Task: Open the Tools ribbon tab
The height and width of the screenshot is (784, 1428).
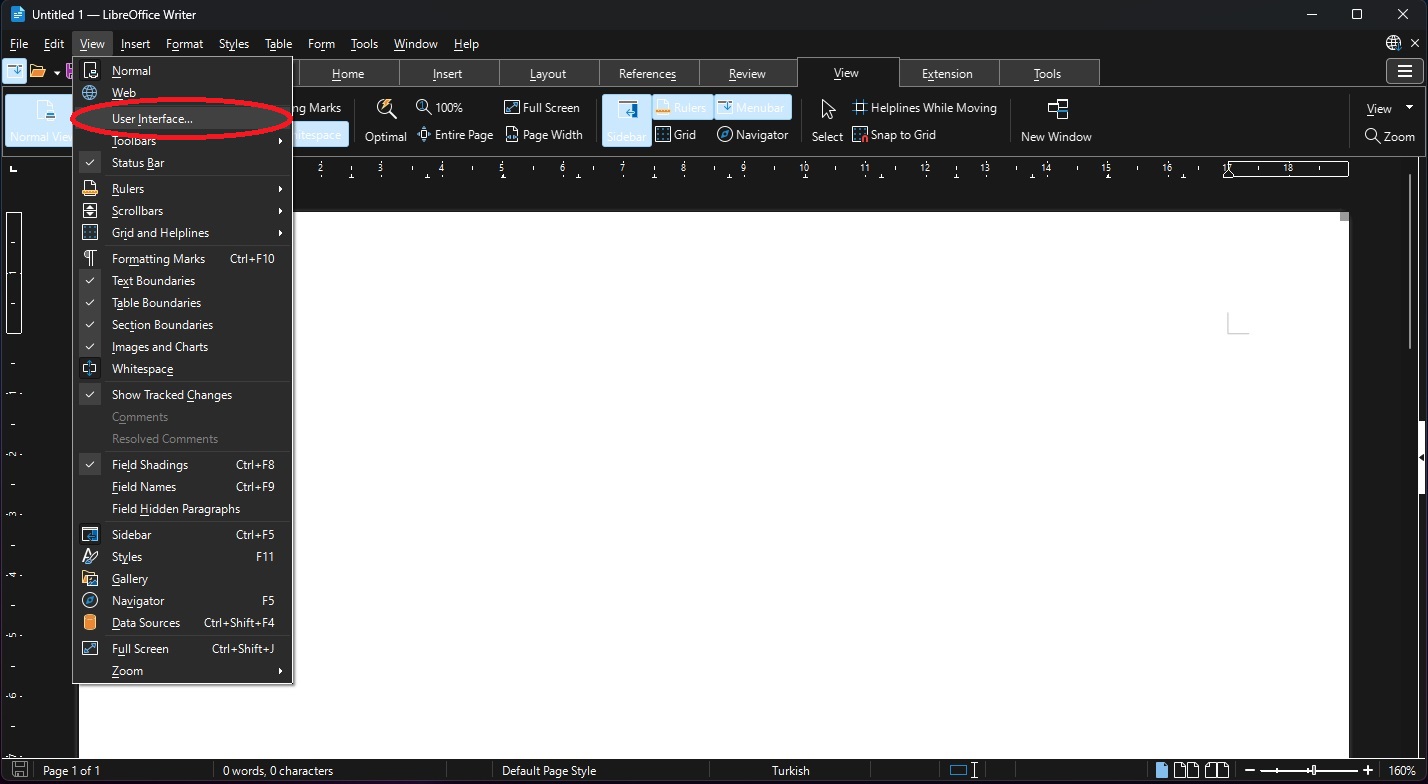Action: [x=1048, y=73]
